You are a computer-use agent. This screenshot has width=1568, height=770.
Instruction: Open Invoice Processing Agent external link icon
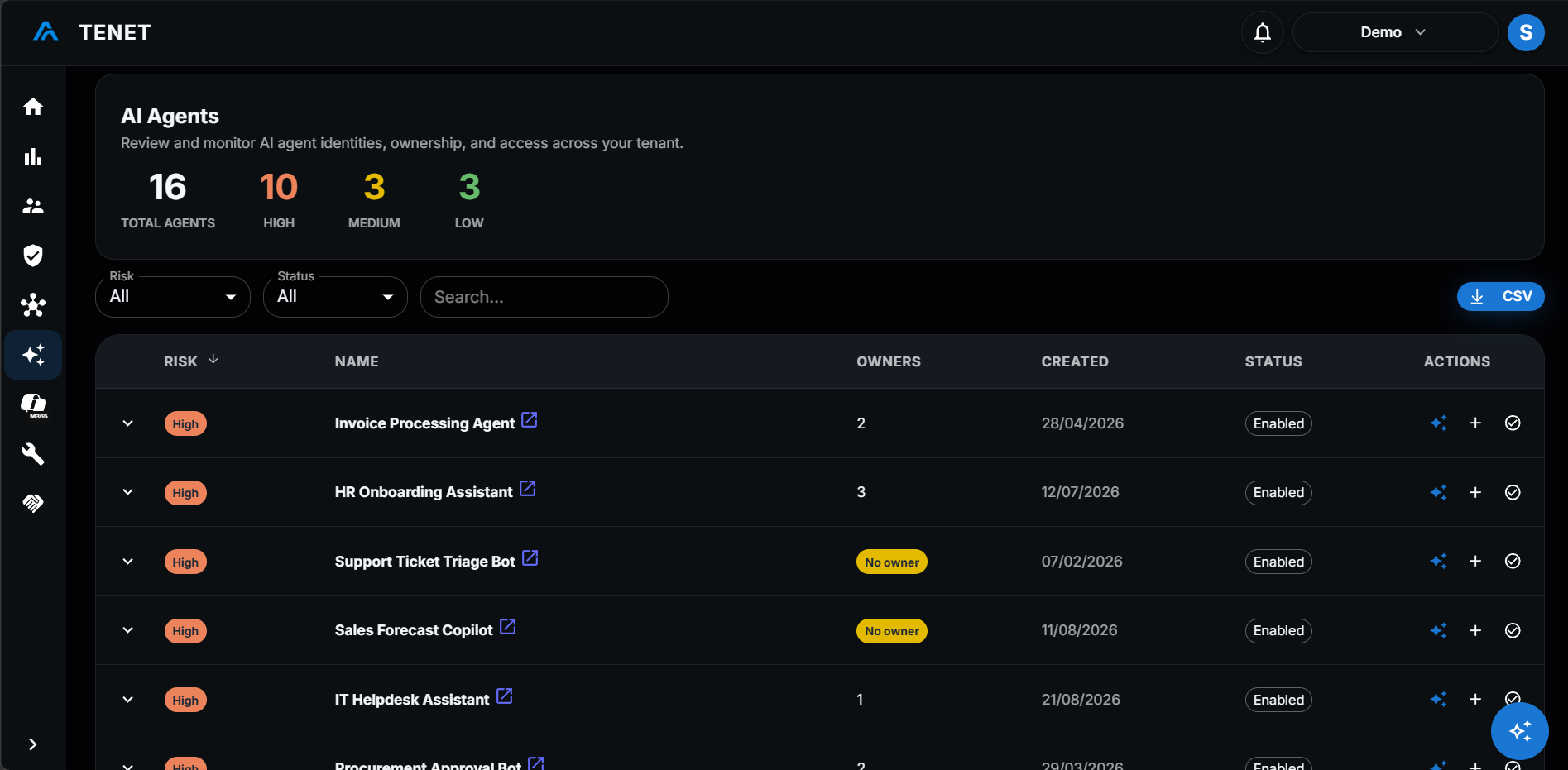(530, 420)
